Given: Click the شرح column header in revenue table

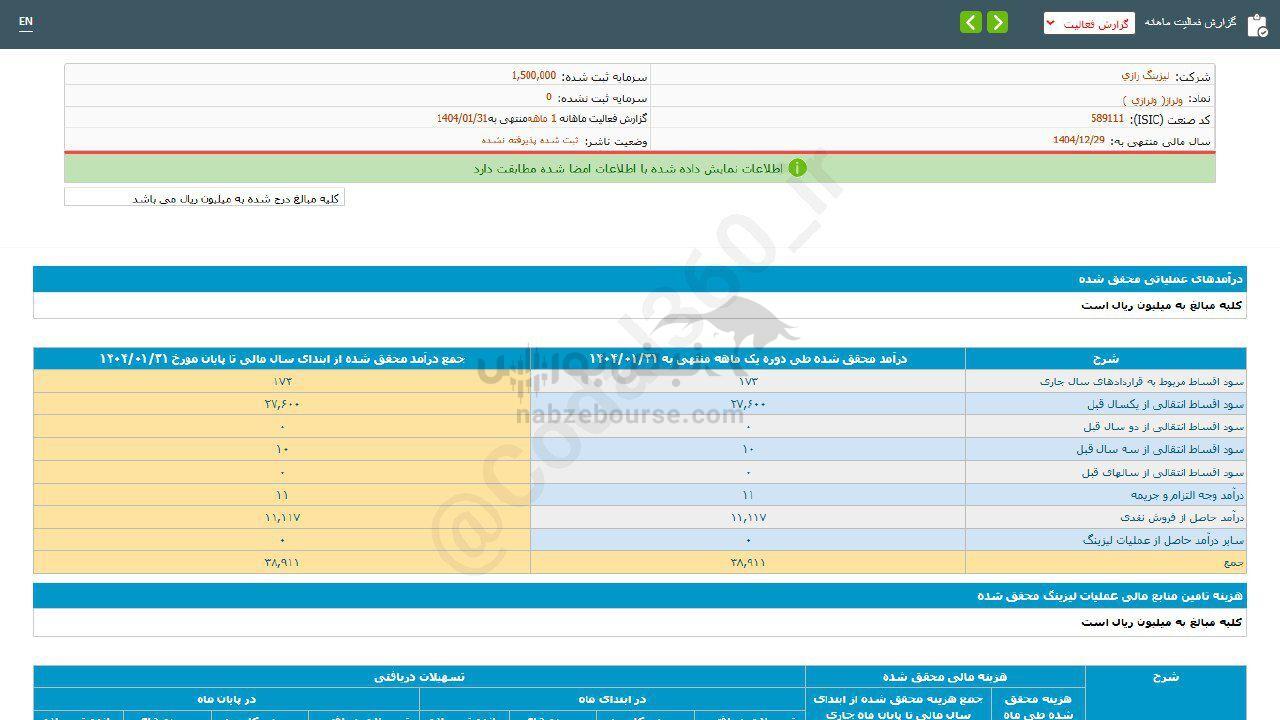Looking at the screenshot, I should pyautogui.click(x=1105, y=359).
